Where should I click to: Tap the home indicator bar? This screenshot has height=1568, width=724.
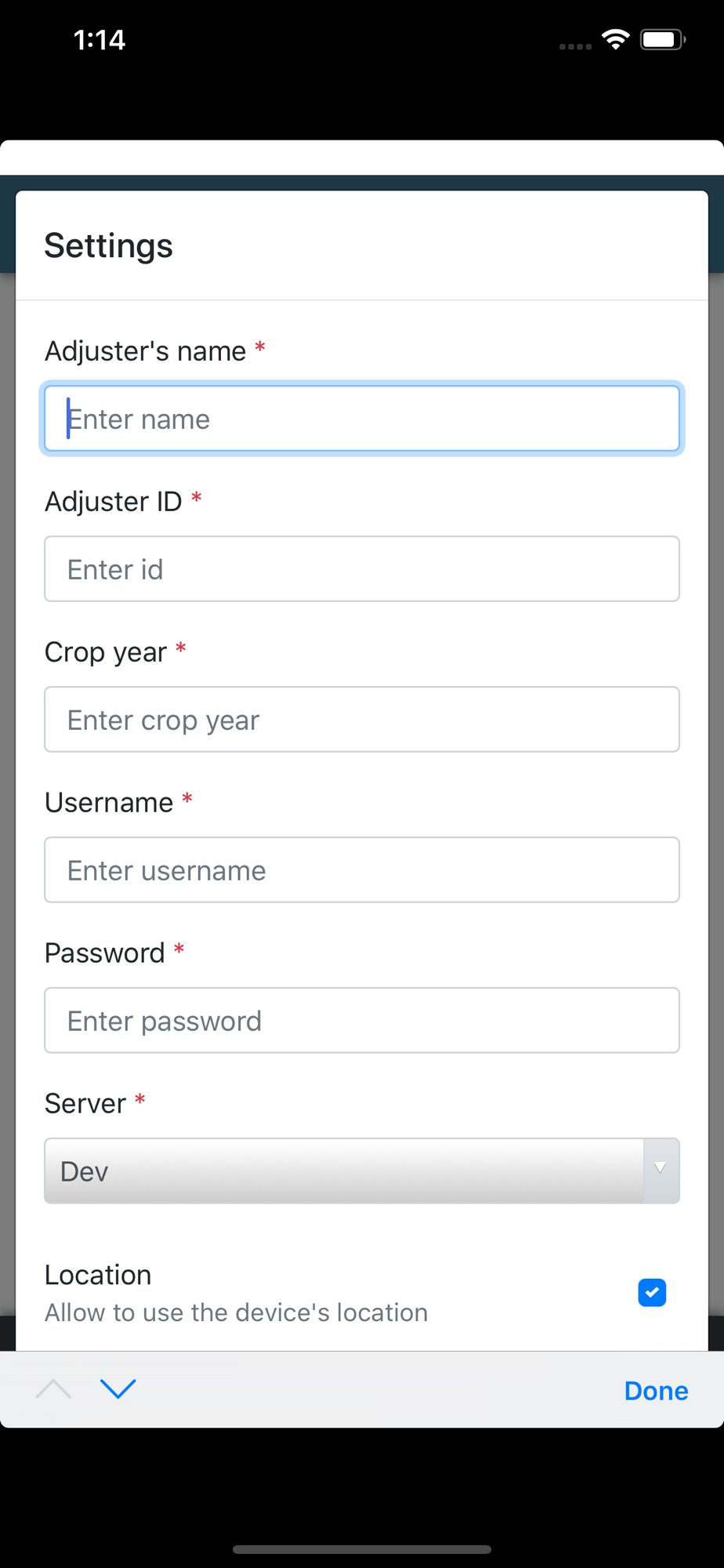coord(362,1549)
